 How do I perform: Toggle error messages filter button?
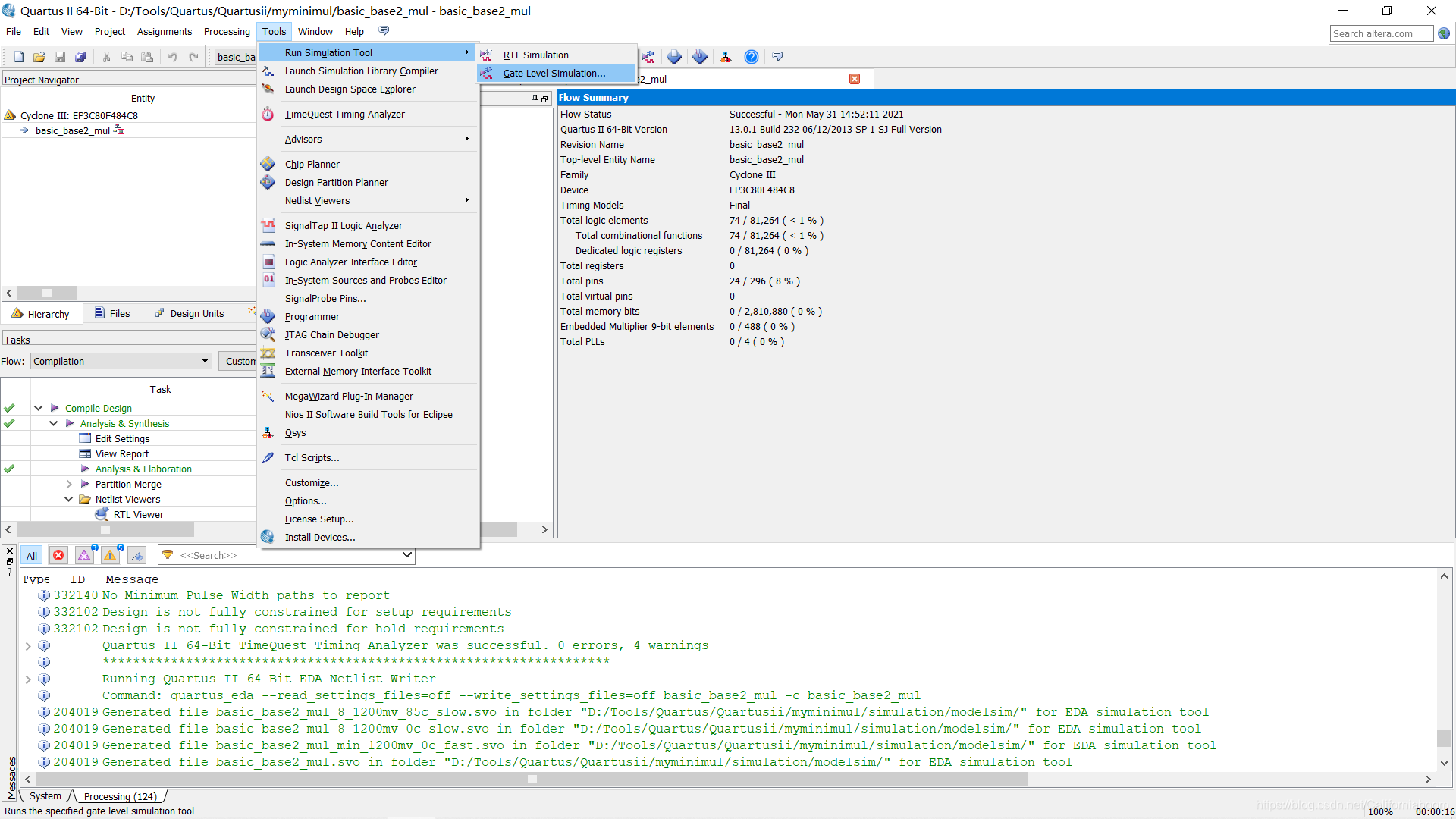pos(58,556)
